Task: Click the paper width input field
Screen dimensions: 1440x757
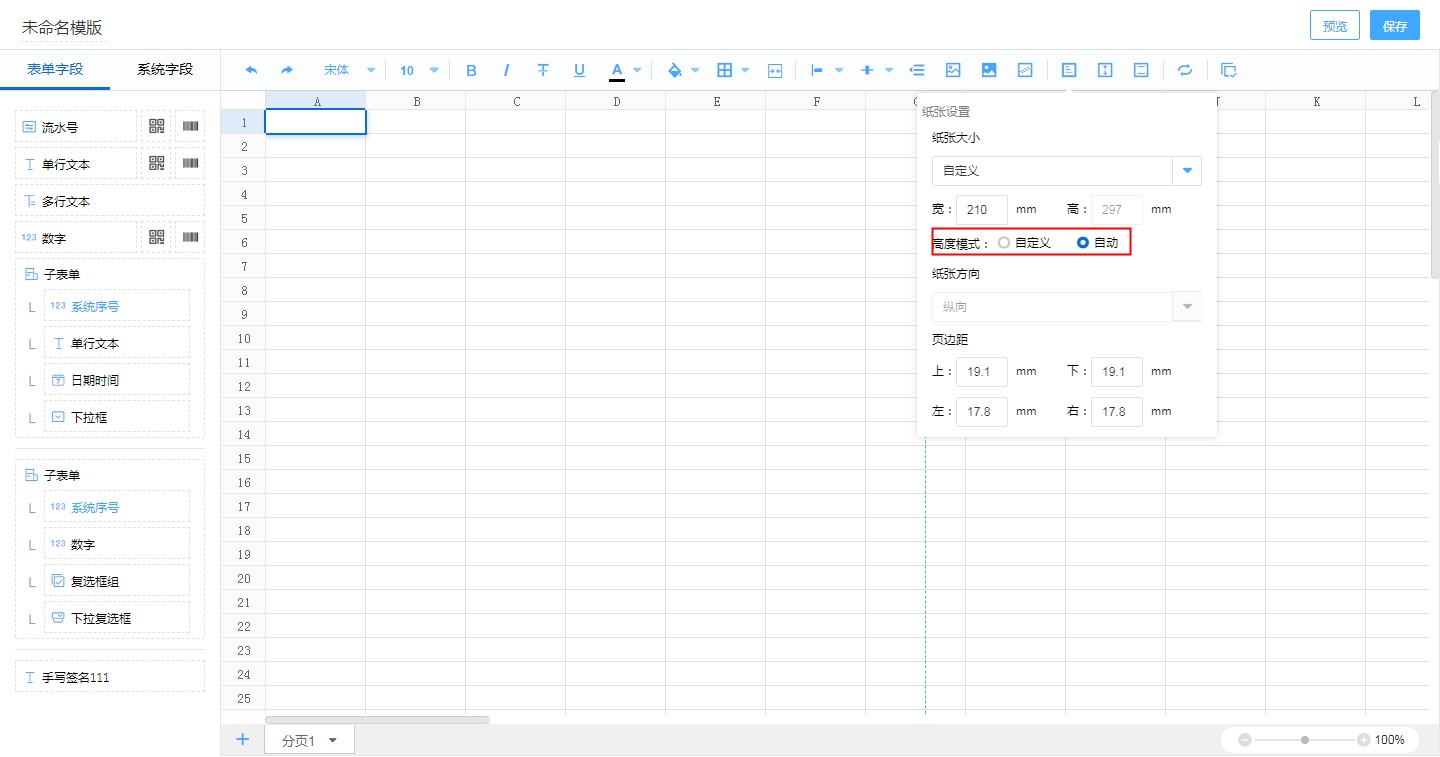Action: (981, 210)
